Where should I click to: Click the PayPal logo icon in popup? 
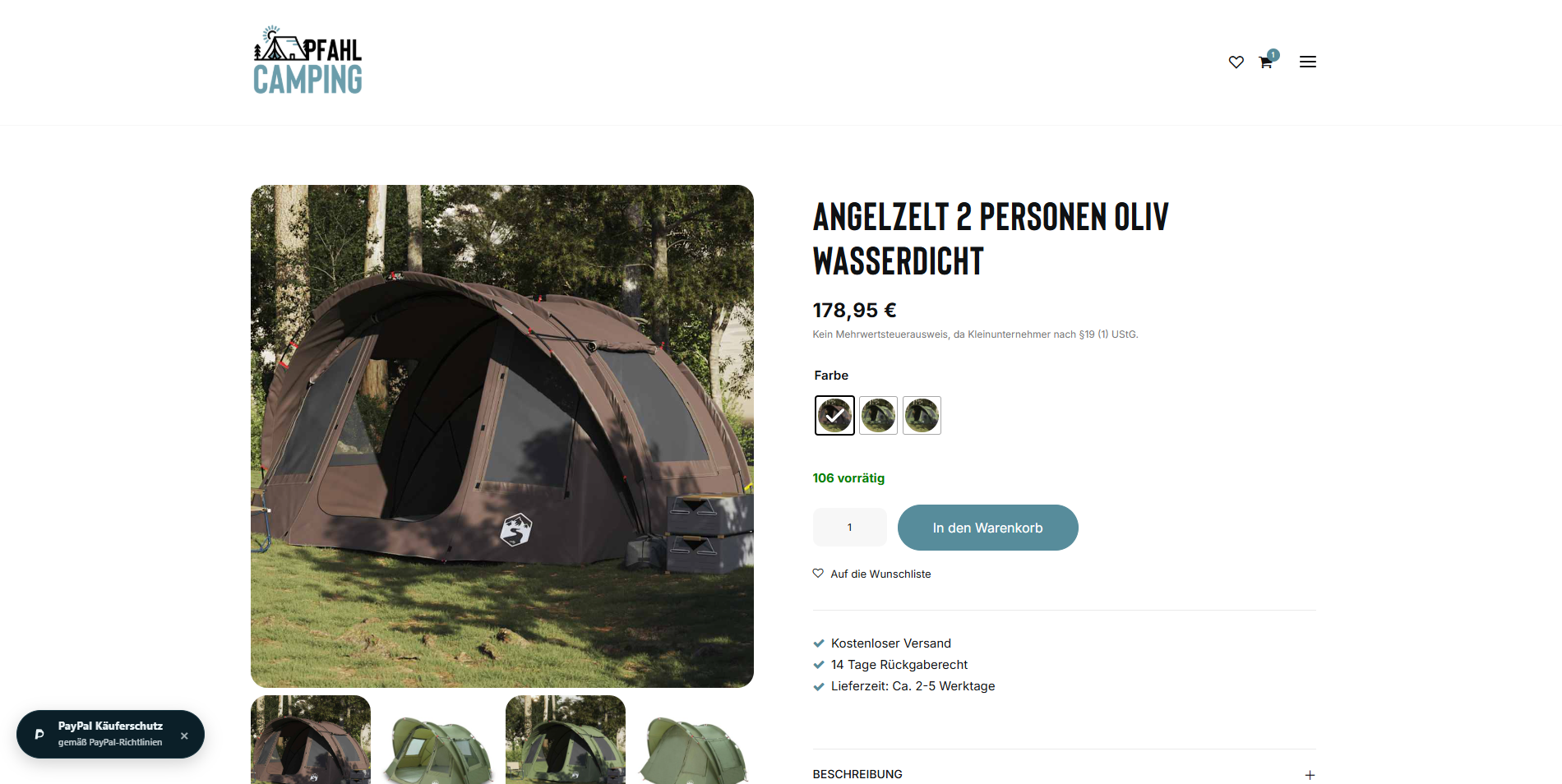click(39, 734)
